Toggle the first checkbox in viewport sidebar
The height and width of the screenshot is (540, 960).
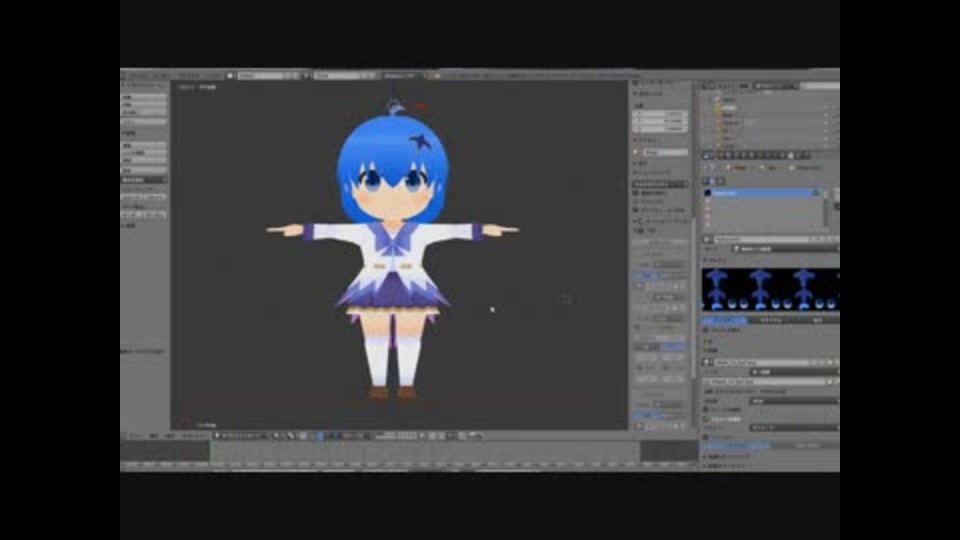[x=636, y=193]
